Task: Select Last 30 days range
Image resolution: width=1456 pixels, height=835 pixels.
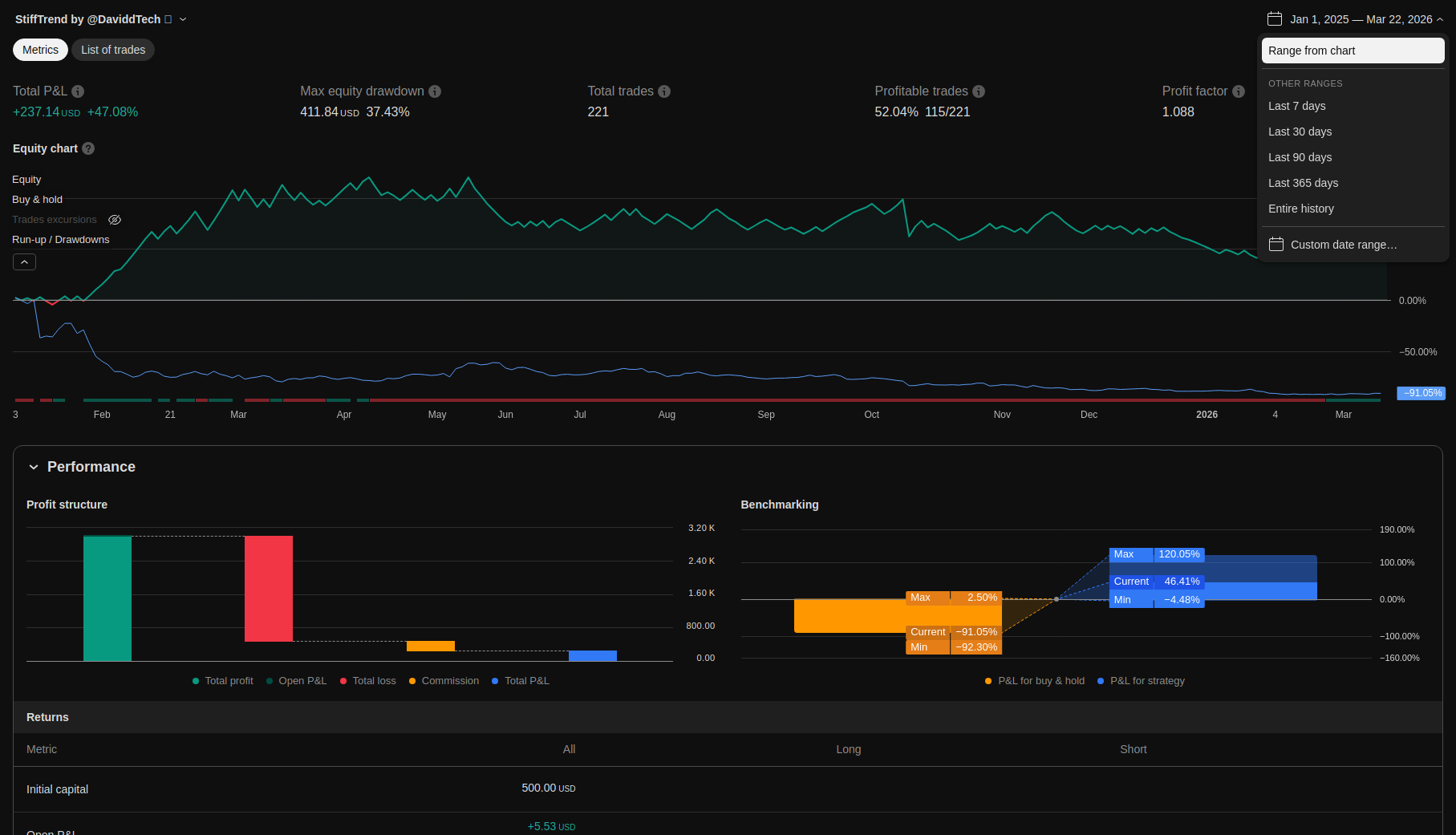Action: pyautogui.click(x=1300, y=132)
